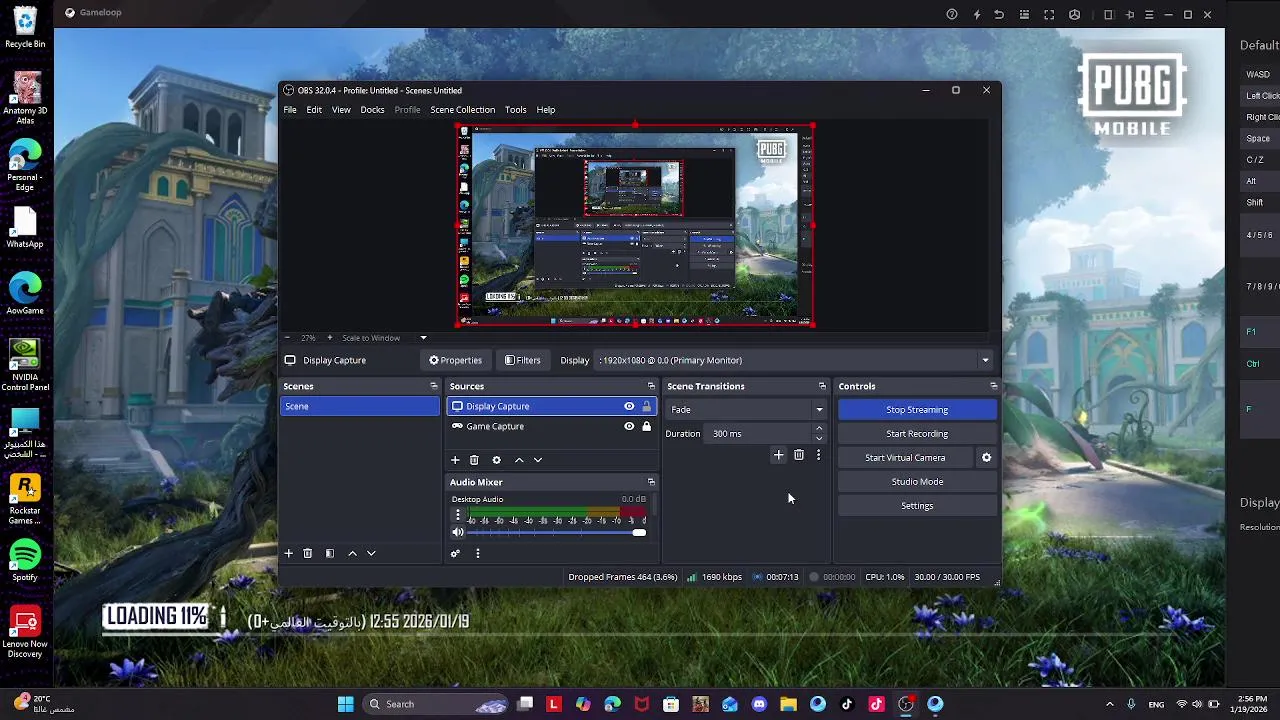Image resolution: width=1280 pixels, height=720 pixels.
Task: Open OBS Settings button
Action: pyautogui.click(x=917, y=505)
